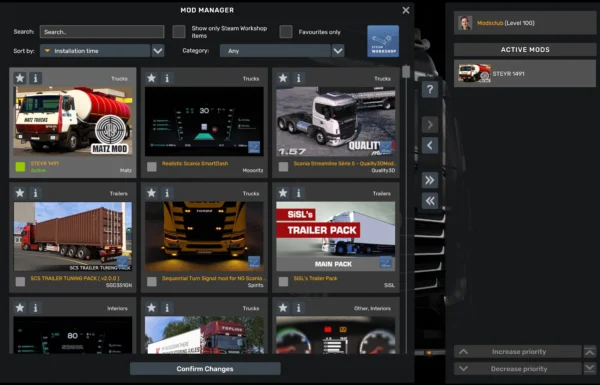Open info for bottom-row Topline truck mod

(167, 308)
